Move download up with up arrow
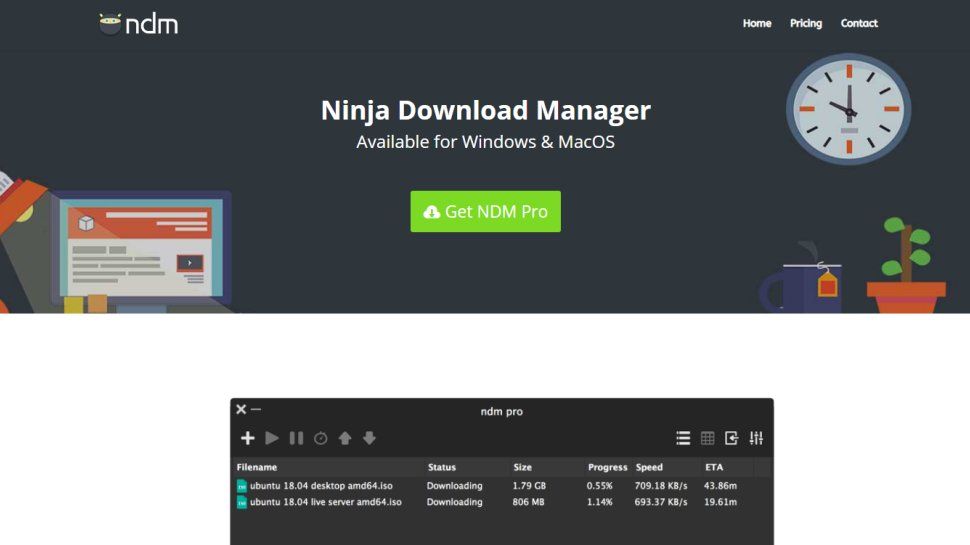This screenshot has width=970, height=545. [345, 438]
